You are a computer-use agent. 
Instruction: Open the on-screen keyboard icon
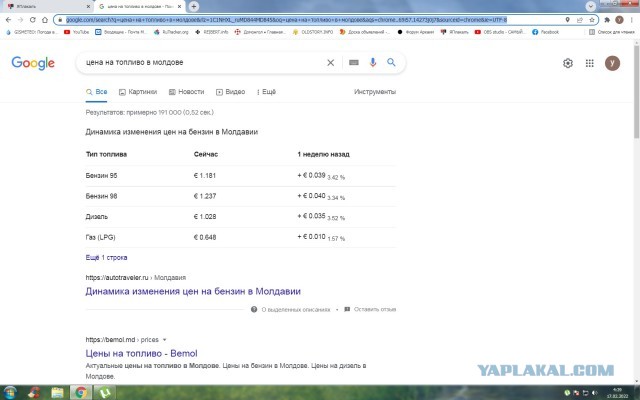point(354,62)
